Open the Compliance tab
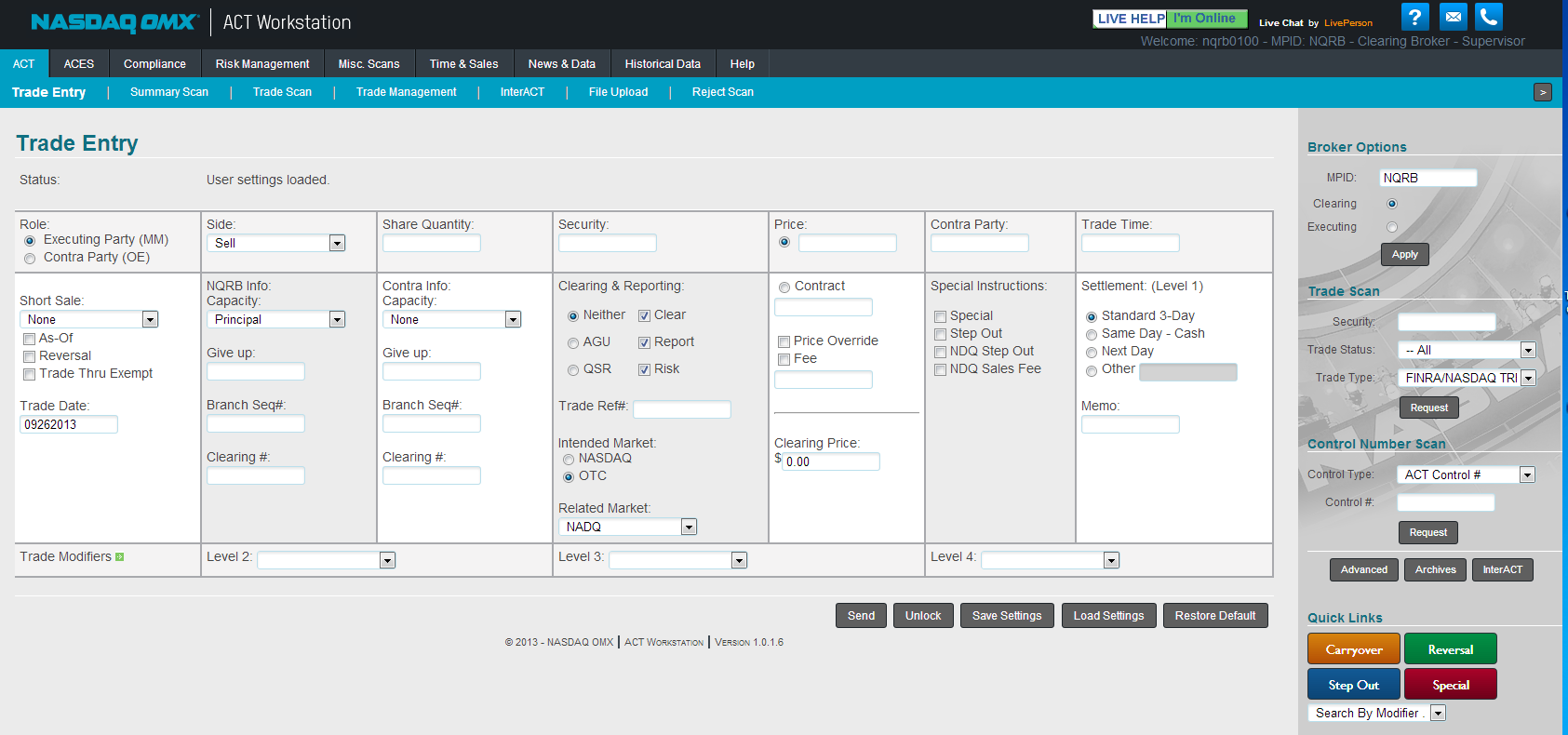This screenshot has height=735, width=1568. (x=154, y=64)
